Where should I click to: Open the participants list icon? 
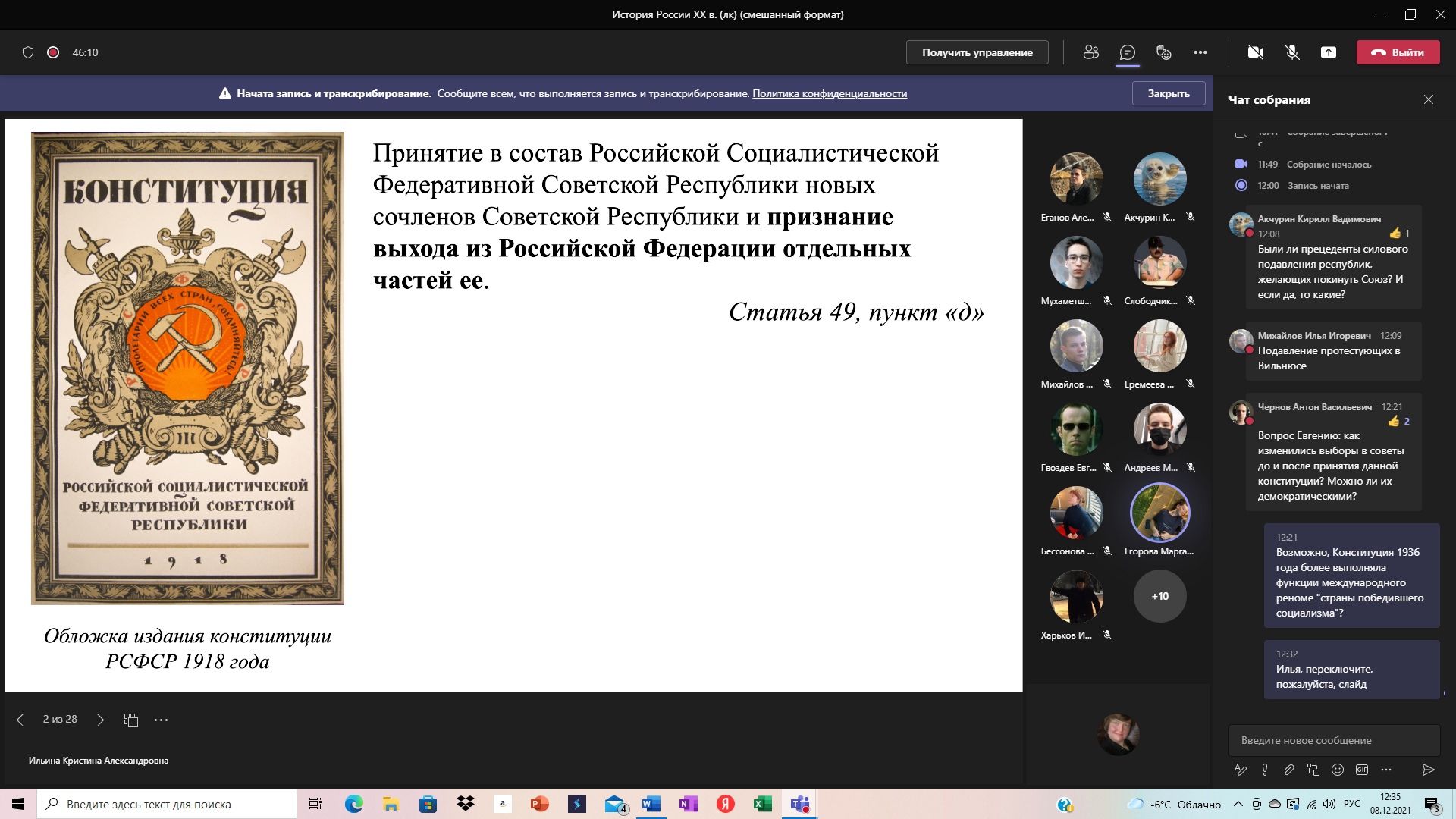click(1091, 52)
